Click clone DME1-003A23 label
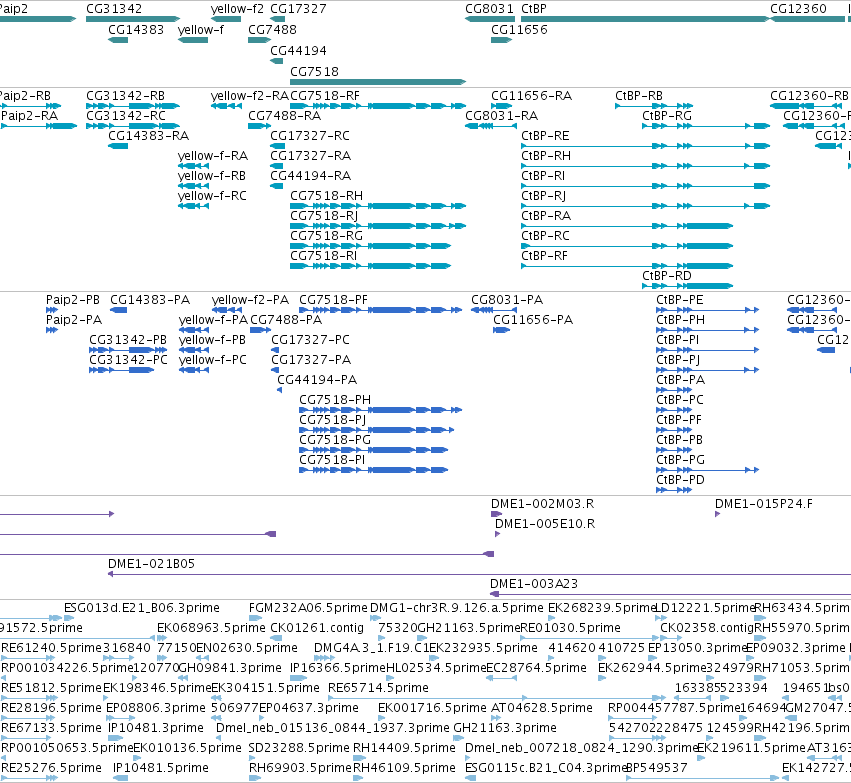 click(534, 584)
